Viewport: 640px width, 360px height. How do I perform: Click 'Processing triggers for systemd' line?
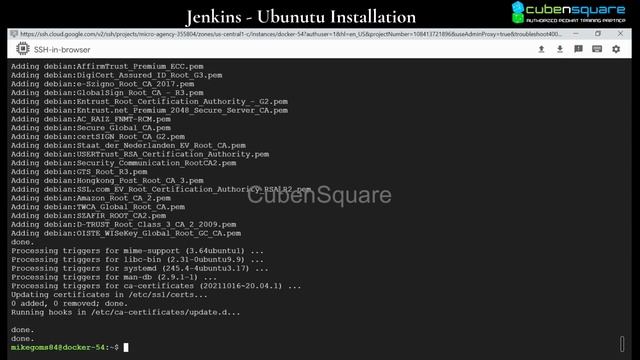pyautogui.click(x=140, y=269)
